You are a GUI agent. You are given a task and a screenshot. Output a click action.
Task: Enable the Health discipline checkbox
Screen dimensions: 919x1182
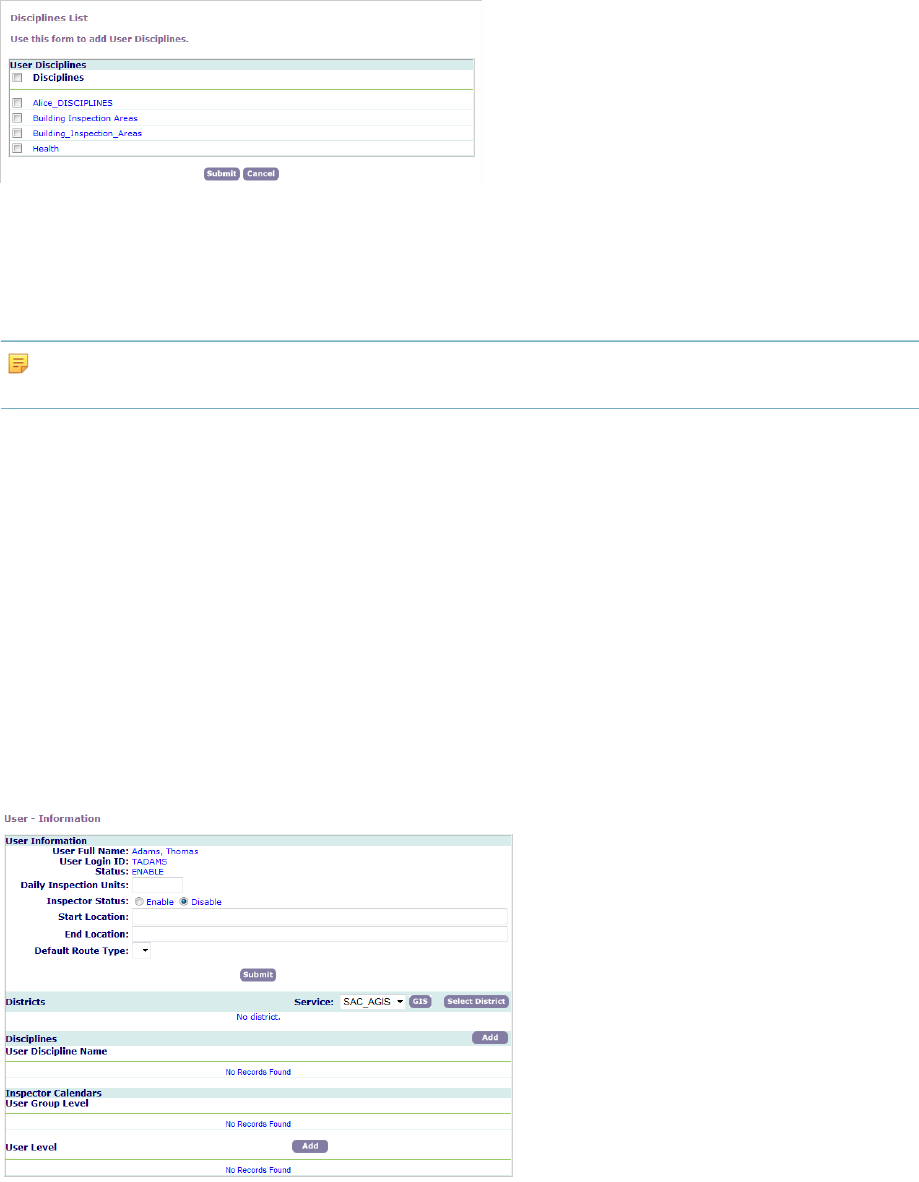(x=17, y=149)
